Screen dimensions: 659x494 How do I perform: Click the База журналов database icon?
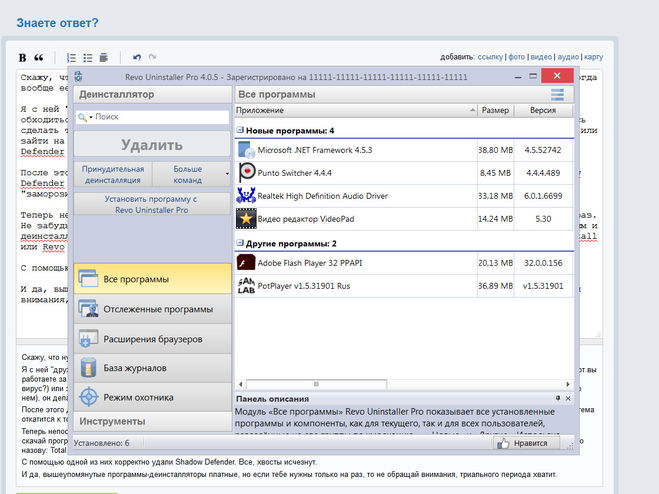pos(88,368)
